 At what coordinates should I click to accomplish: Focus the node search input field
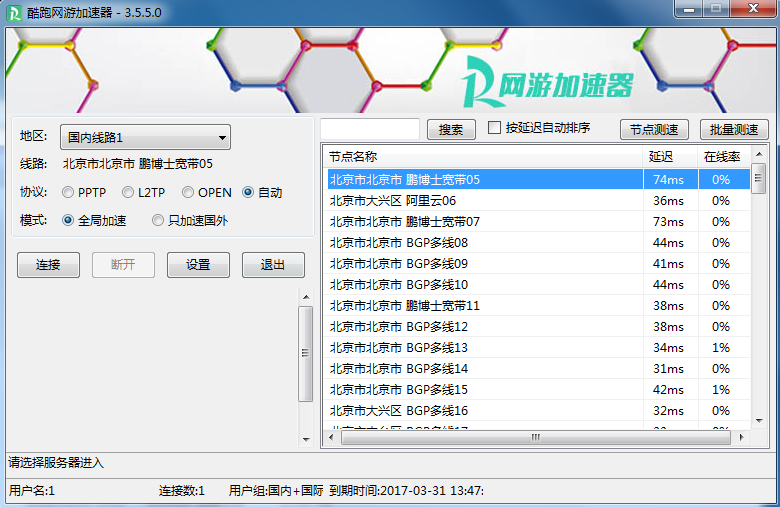click(x=370, y=129)
